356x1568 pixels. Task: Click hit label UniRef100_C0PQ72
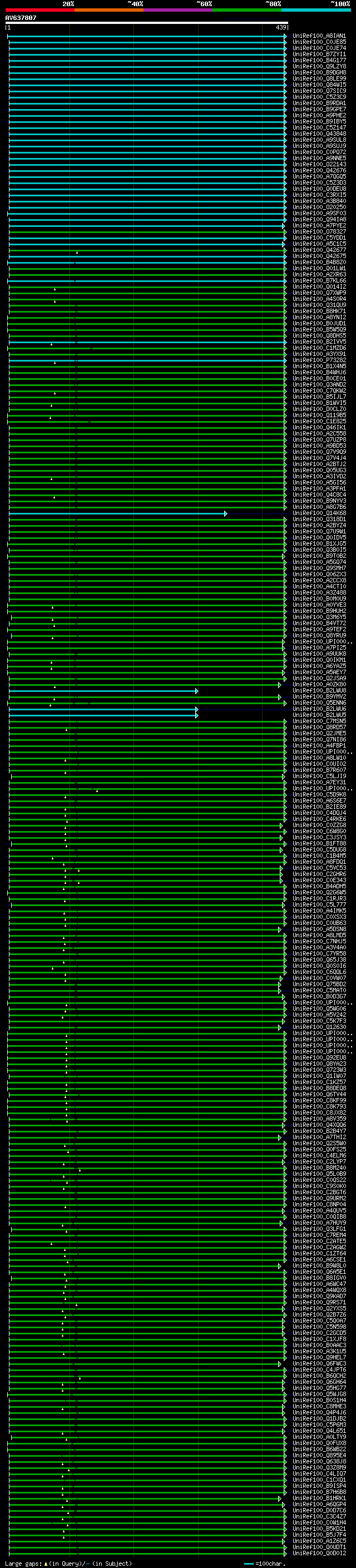(319, 152)
